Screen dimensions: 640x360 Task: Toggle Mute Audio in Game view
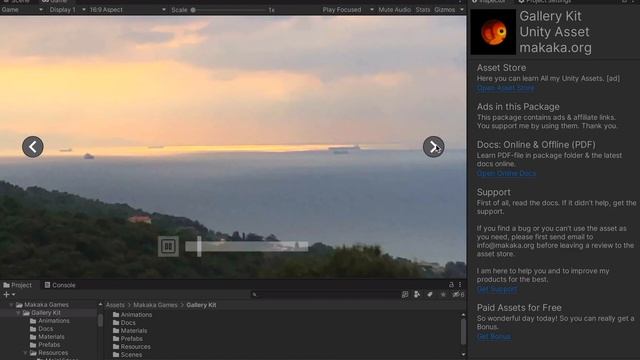394,10
